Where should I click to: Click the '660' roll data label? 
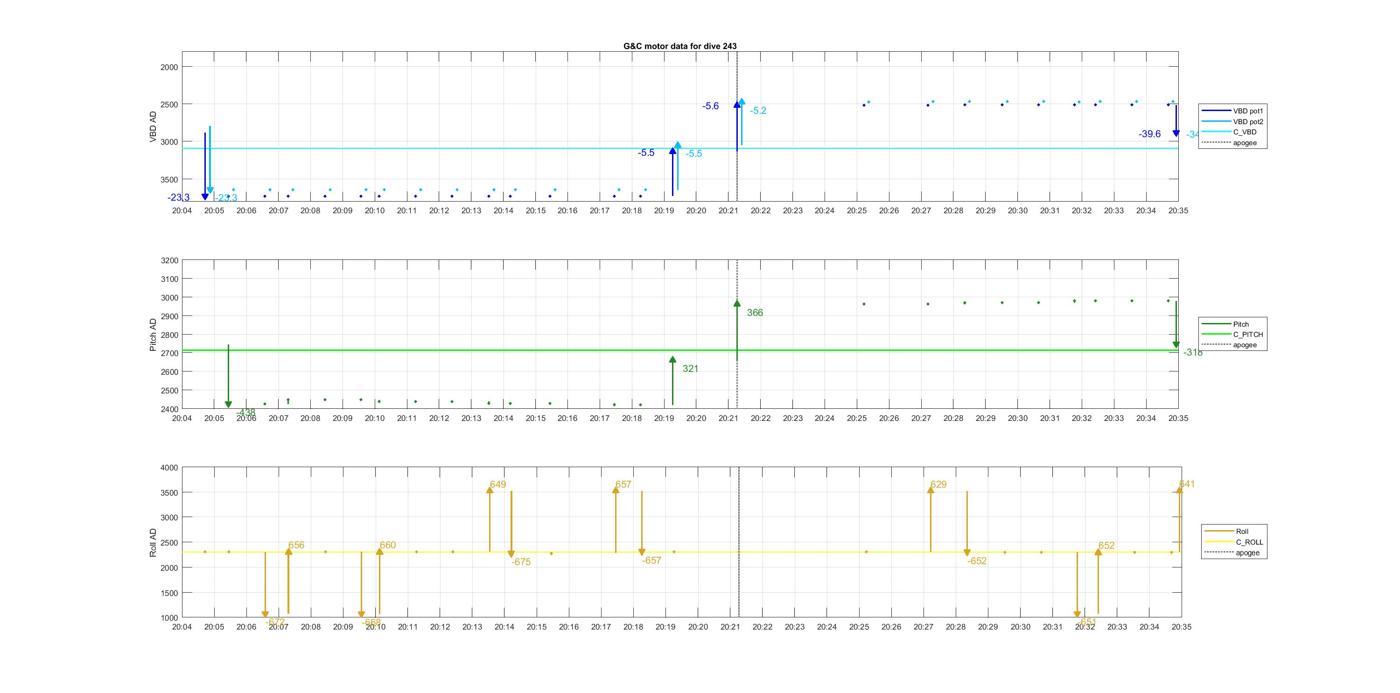pyautogui.click(x=388, y=546)
